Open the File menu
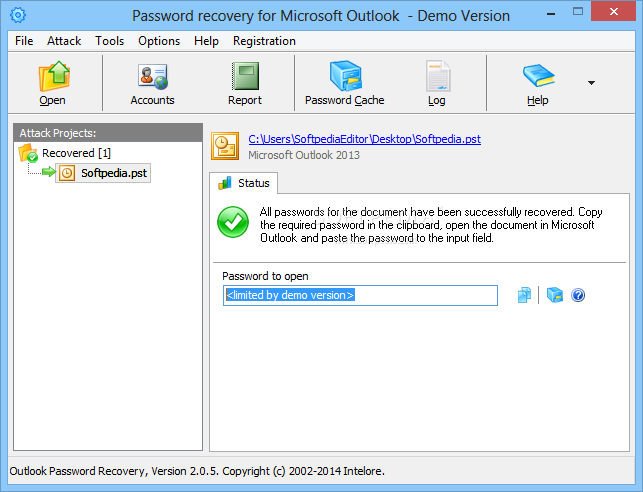The image size is (643, 492). pyautogui.click(x=24, y=41)
